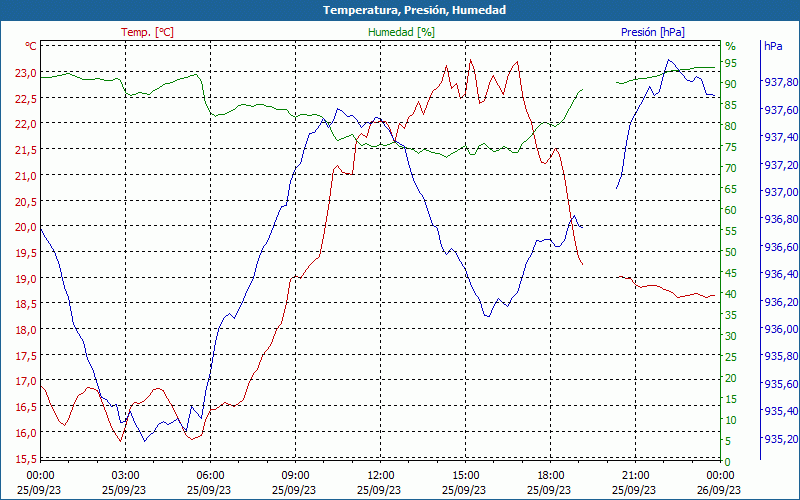Click the 15 humidity axis value

coord(731,399)
